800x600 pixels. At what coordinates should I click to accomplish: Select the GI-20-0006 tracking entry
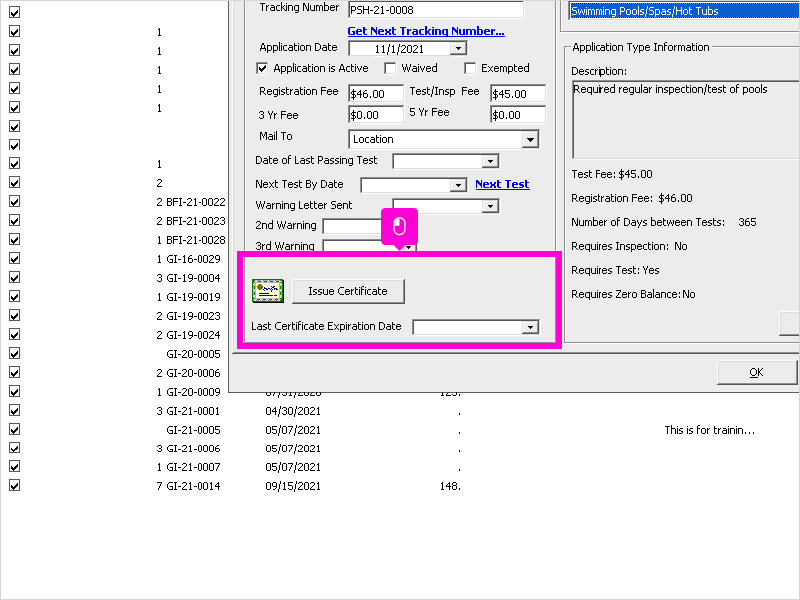pos(193,373)
